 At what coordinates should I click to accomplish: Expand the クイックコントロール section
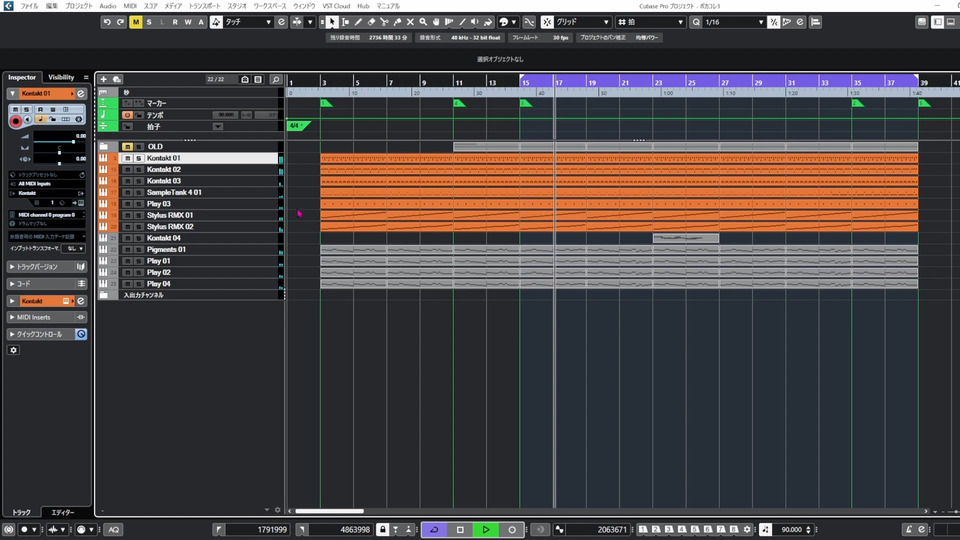click(x=40, y=334)
